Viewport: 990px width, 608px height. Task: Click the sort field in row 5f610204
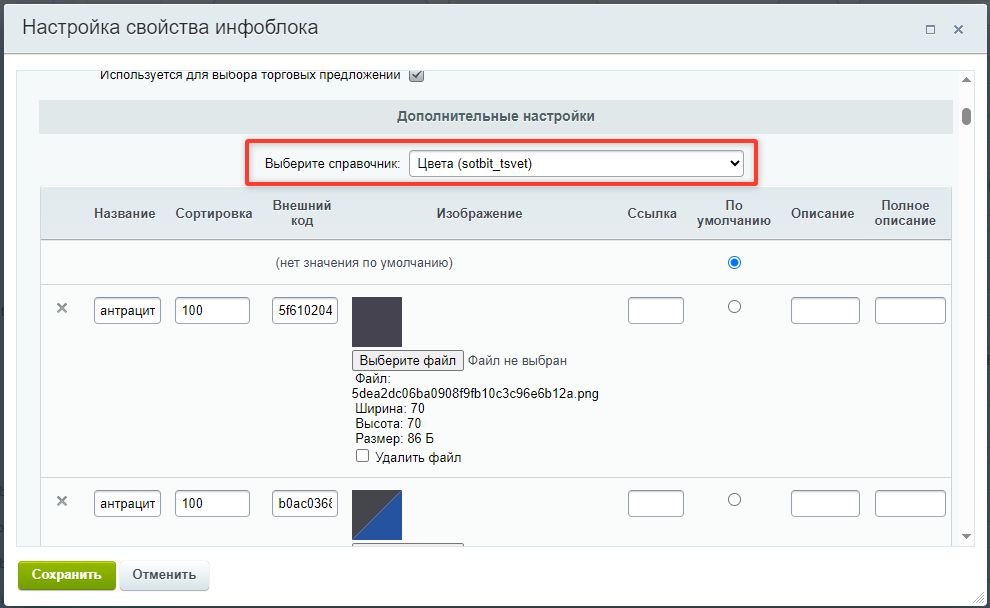point(212,311)
